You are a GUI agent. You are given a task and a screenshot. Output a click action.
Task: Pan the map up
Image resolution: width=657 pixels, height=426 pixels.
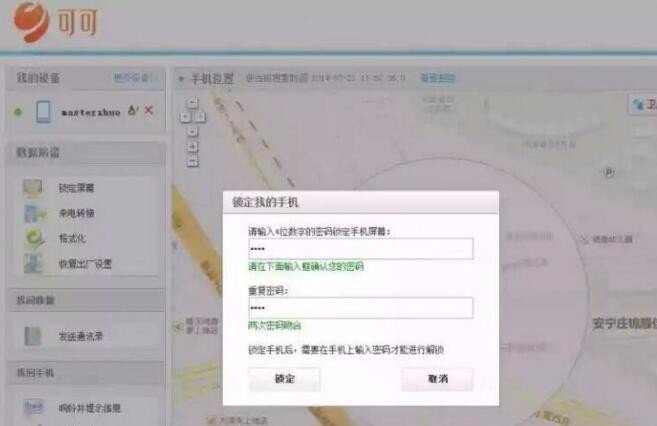pos(192,103)
